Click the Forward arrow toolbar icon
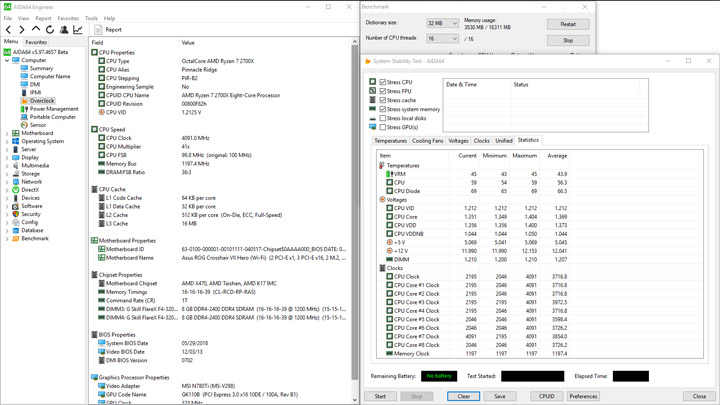 click(x=22, y=30)
